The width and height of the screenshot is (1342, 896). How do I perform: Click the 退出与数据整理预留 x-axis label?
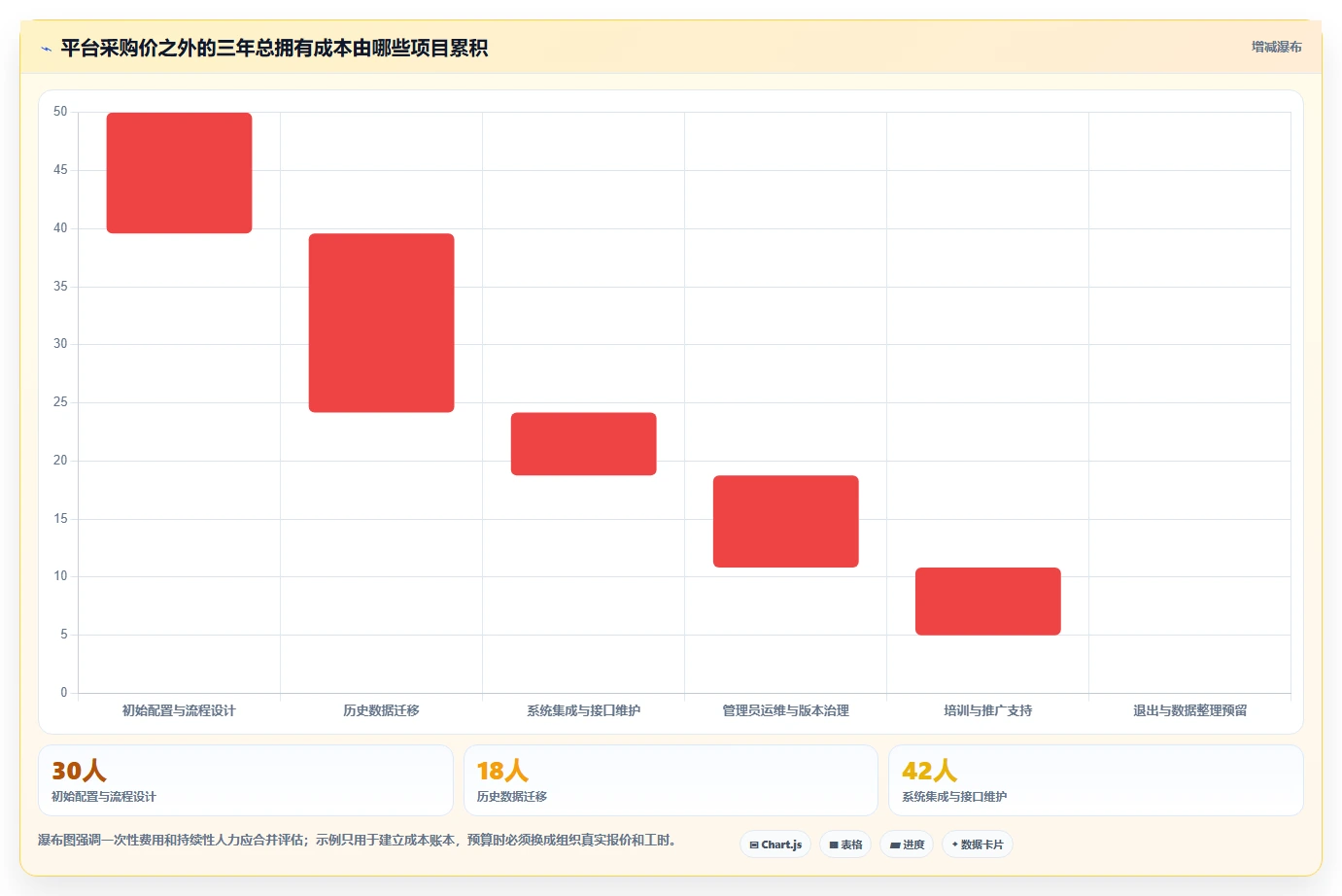(1189, 710)
